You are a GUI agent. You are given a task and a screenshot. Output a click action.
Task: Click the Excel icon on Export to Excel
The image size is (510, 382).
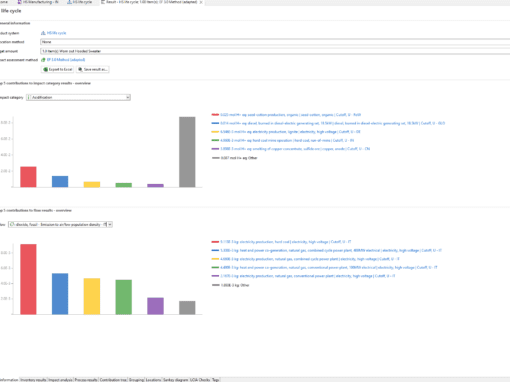coord(46,69)
